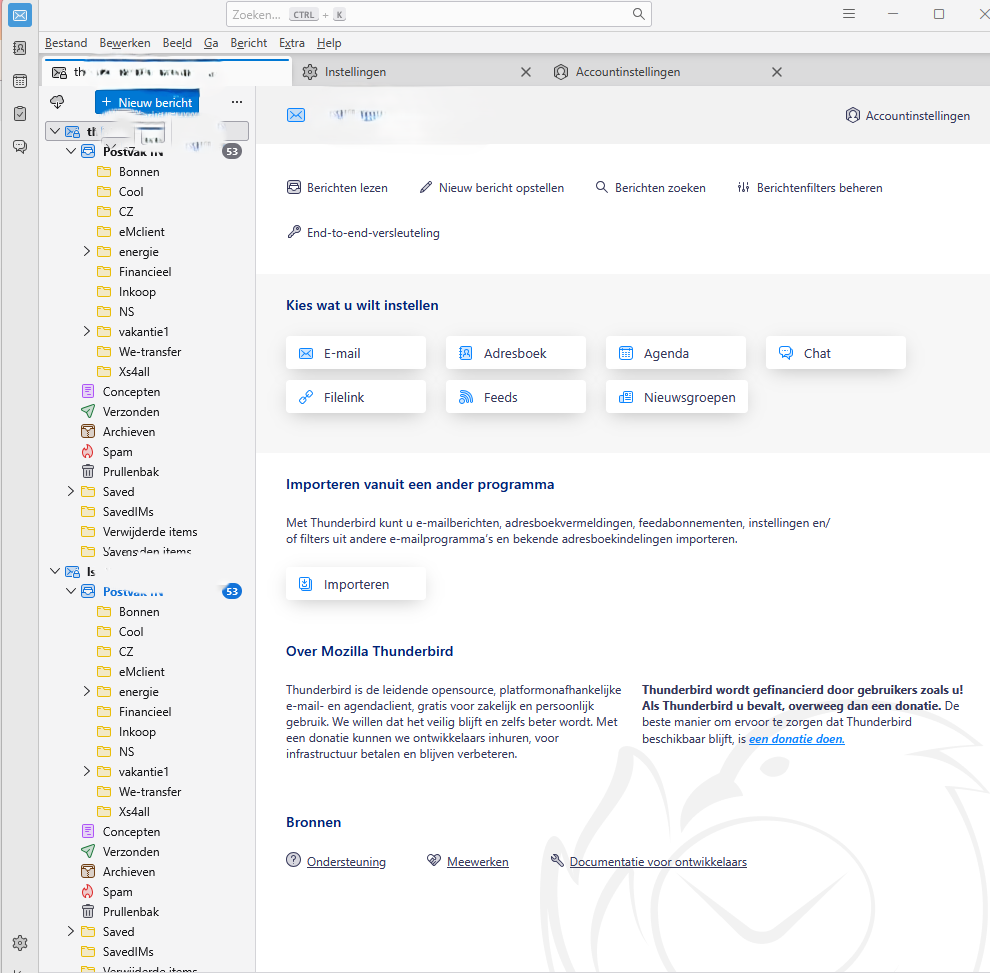Viewport: 990px width, 973px height.
Task: Open the Address Book space icon
Action: [x=20, y=48]
